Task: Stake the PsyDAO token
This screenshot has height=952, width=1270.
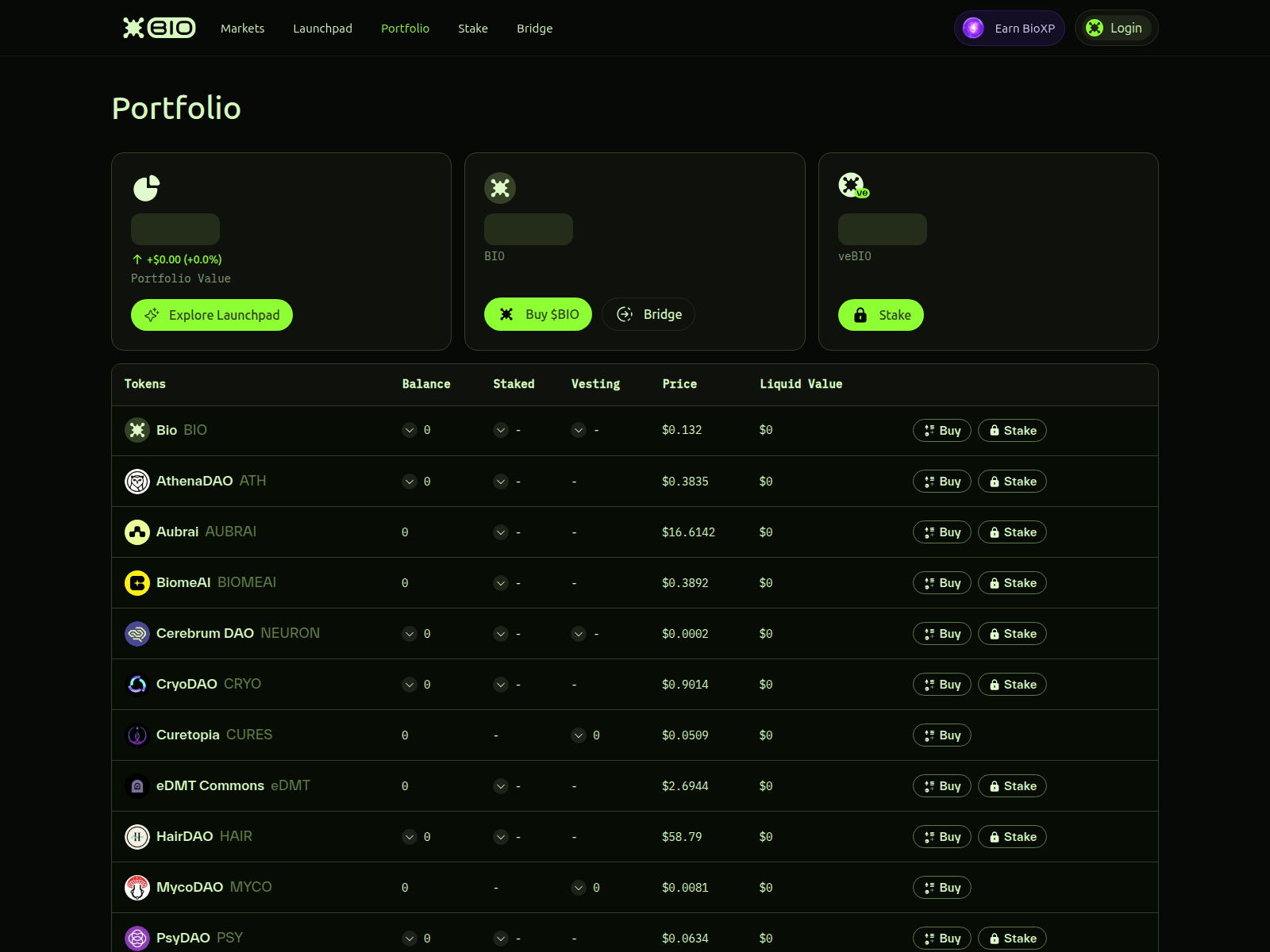Action: (1012, 938)
